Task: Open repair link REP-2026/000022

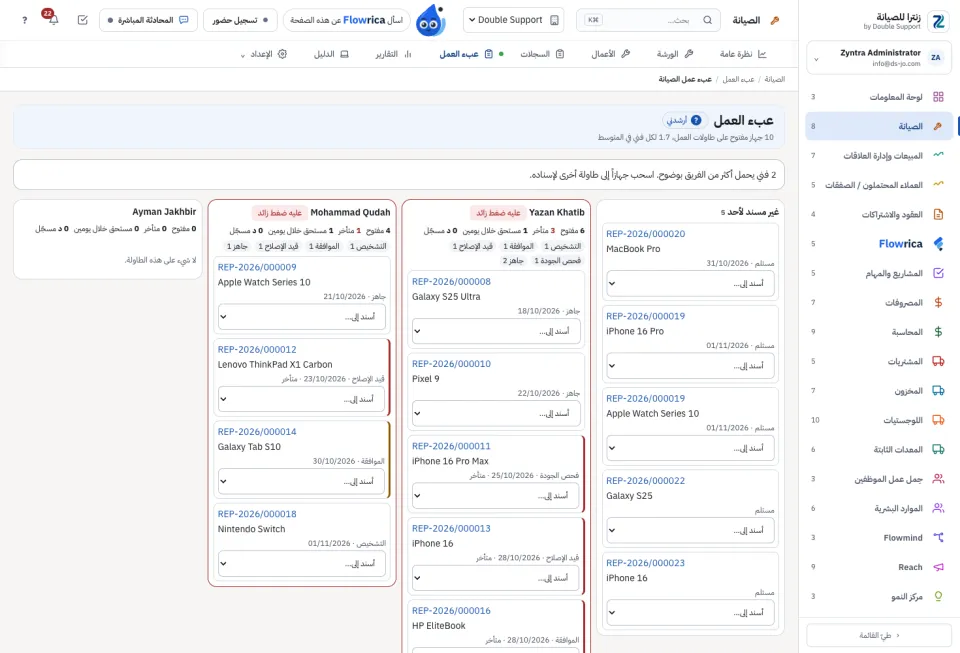Action: pyautogui.click(x=645, y=481)
